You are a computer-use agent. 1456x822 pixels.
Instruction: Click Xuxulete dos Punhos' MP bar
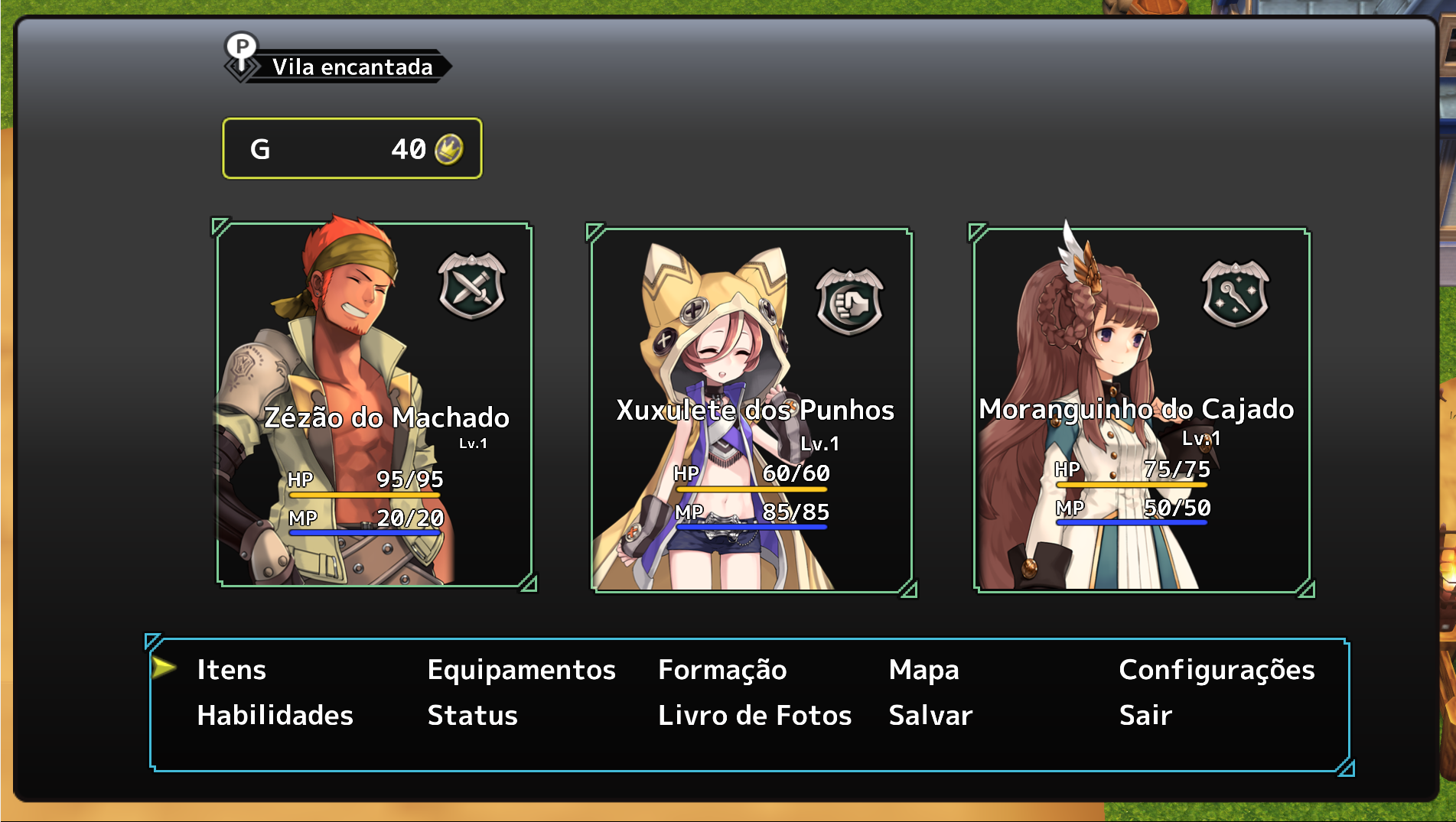click(x=751, y=527)
